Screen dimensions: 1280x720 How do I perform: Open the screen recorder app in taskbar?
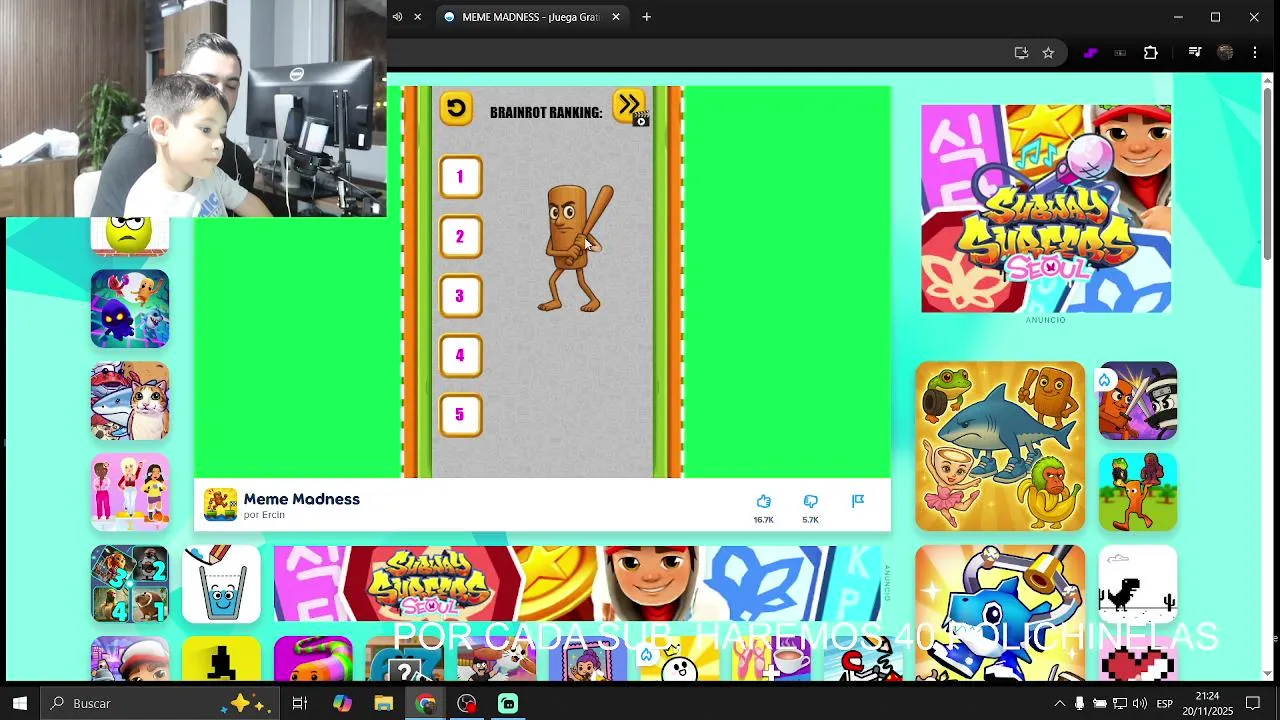click(467, 703)
